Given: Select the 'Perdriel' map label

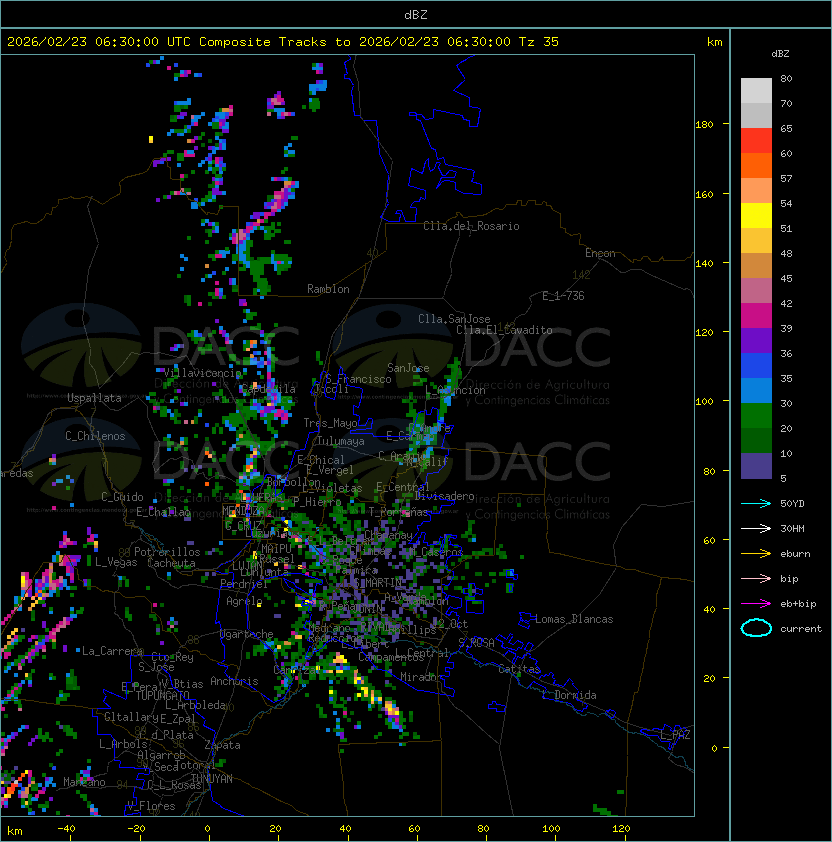Looking at the screenshot, I should (244, 583).
